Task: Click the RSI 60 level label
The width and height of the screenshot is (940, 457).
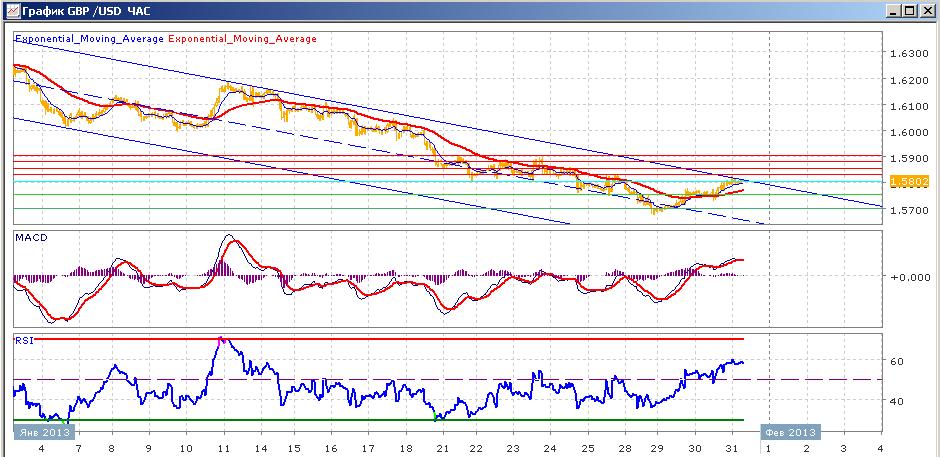Action: (897, 362)
